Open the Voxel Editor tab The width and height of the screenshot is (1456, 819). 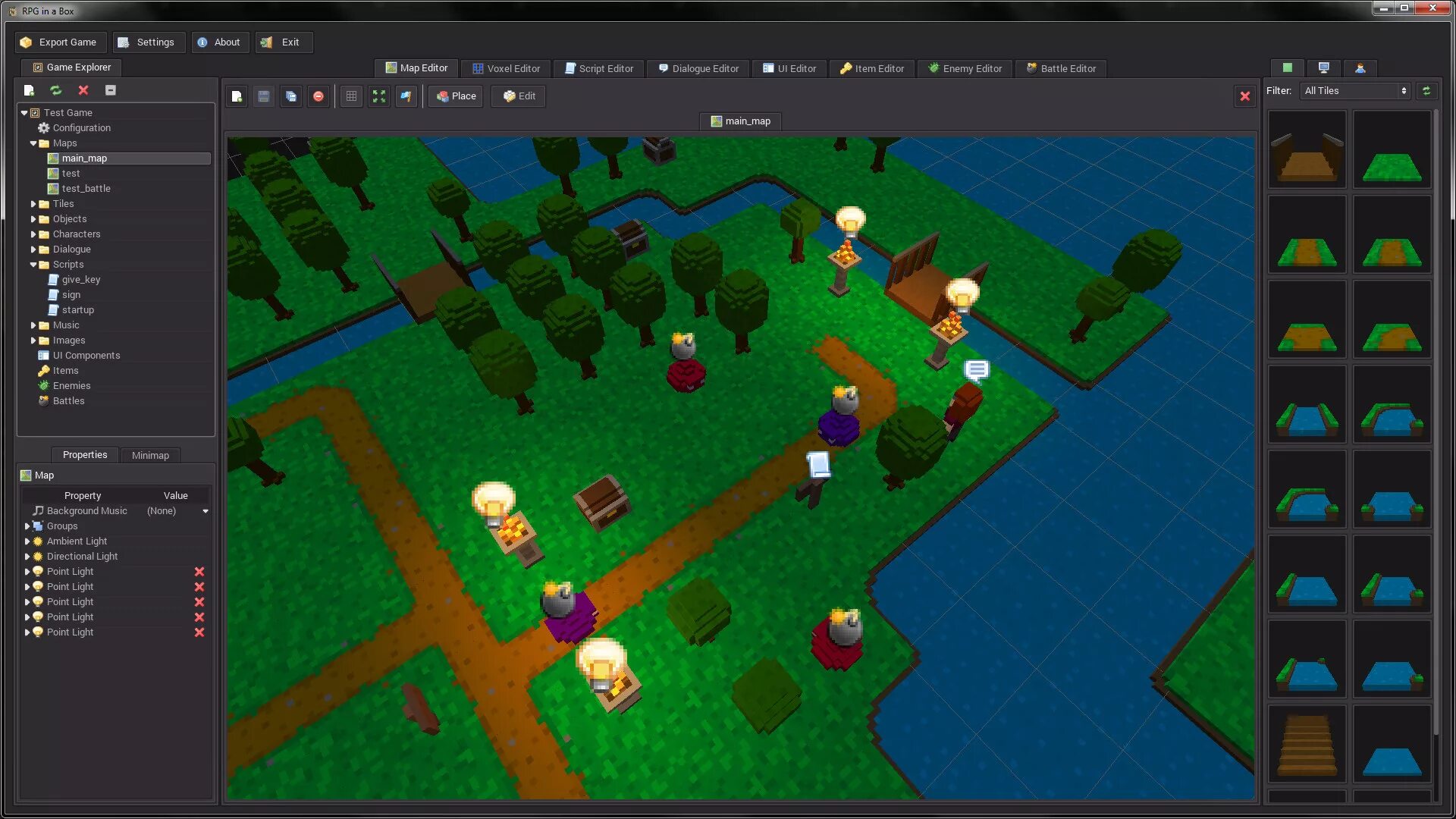(x=506, y=68)
